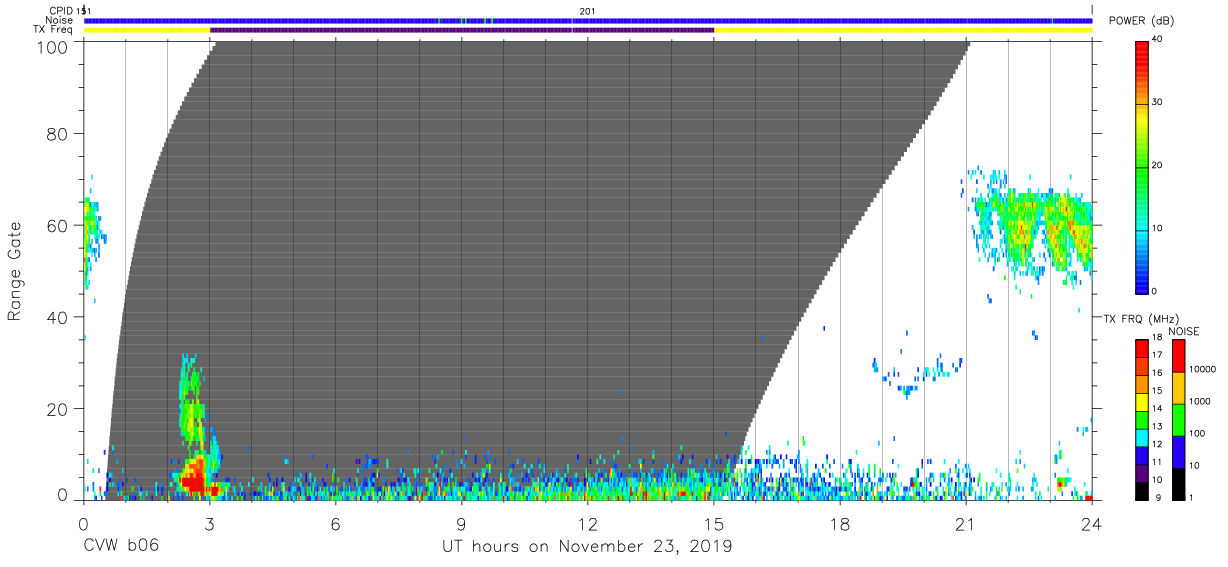Image resolution: width=1228 pixels, height=567 pixels.
Task: Click the 1000 label on NOISE colorbar
Action: 1199,401
